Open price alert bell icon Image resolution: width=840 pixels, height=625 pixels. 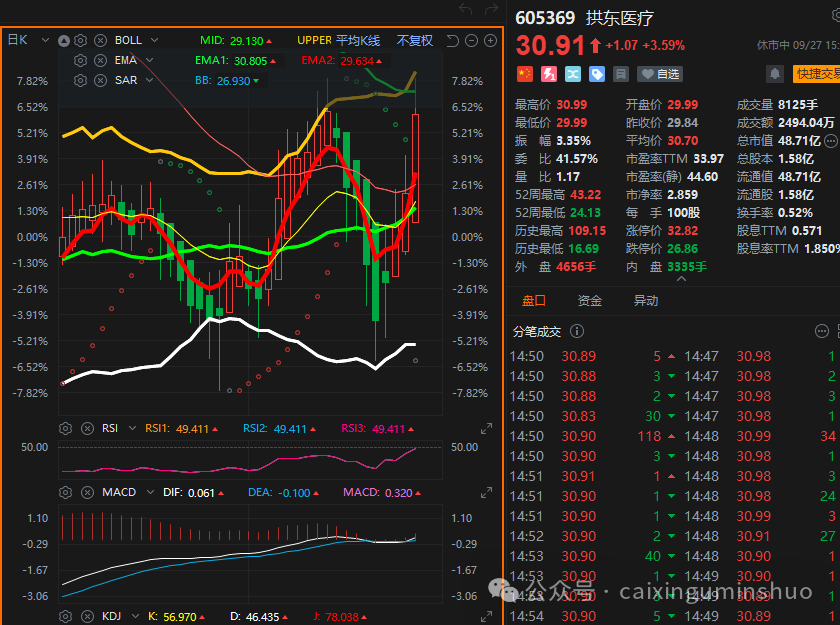(775, 74)
